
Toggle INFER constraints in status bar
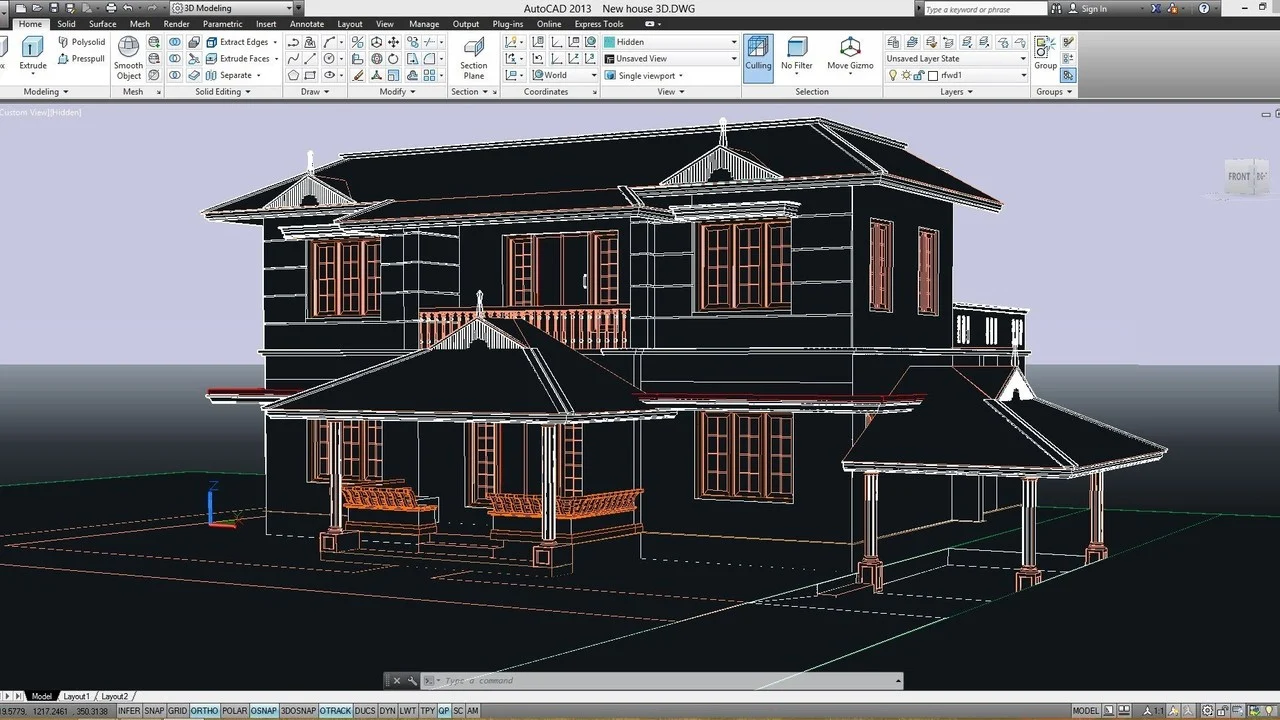tap(129, 711)
